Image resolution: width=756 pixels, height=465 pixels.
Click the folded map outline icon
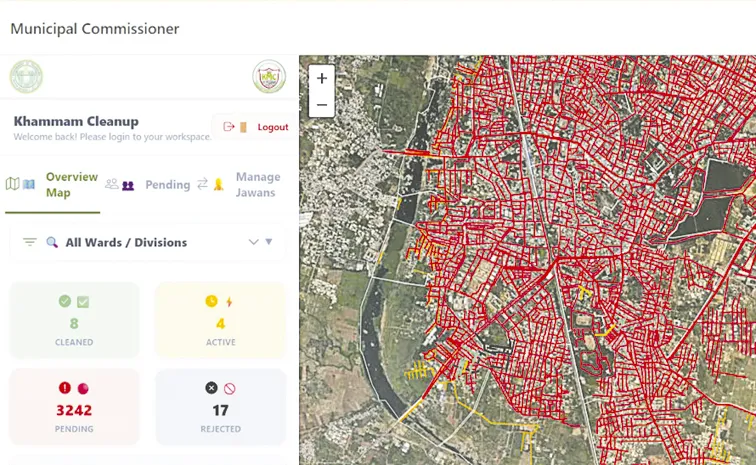coord(13,184)
